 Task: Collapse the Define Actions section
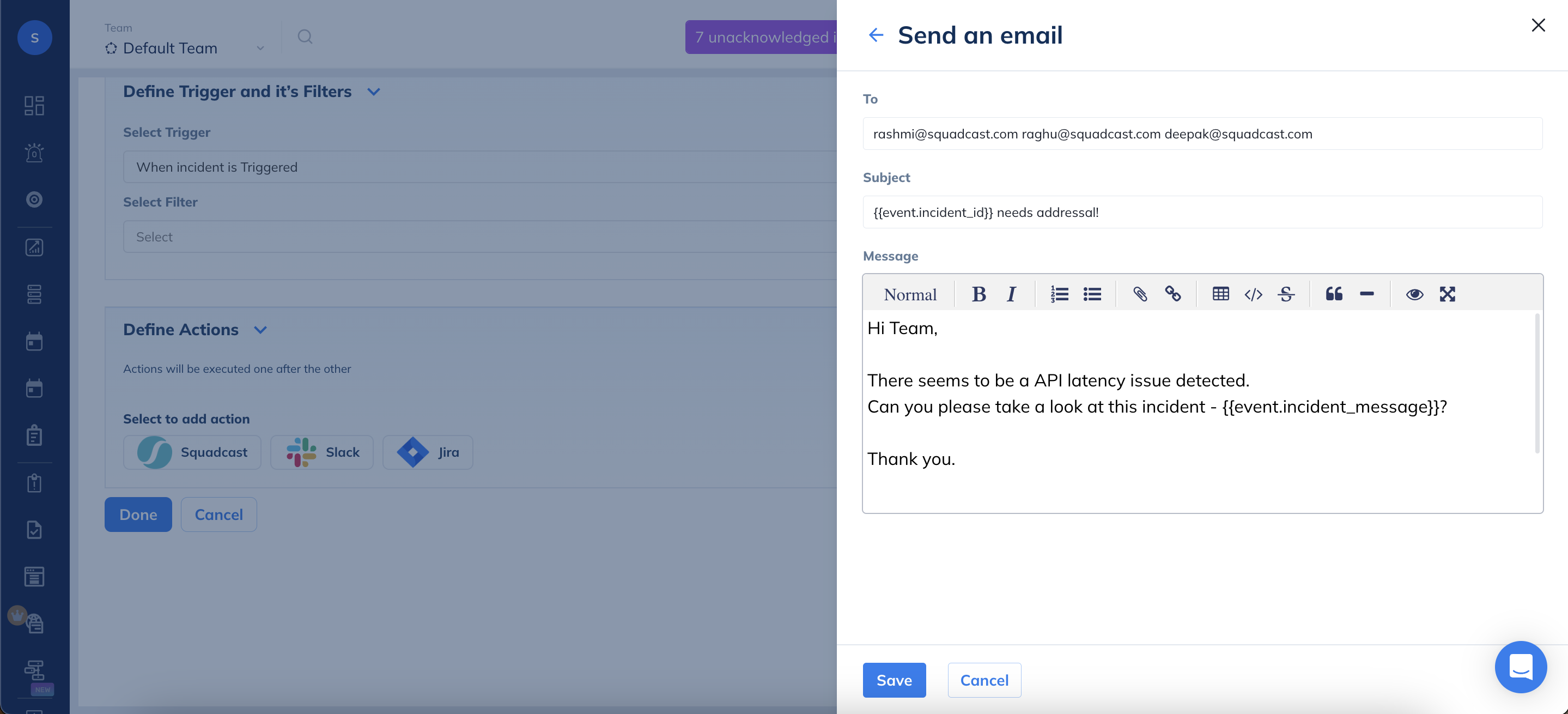pos(260,330)
